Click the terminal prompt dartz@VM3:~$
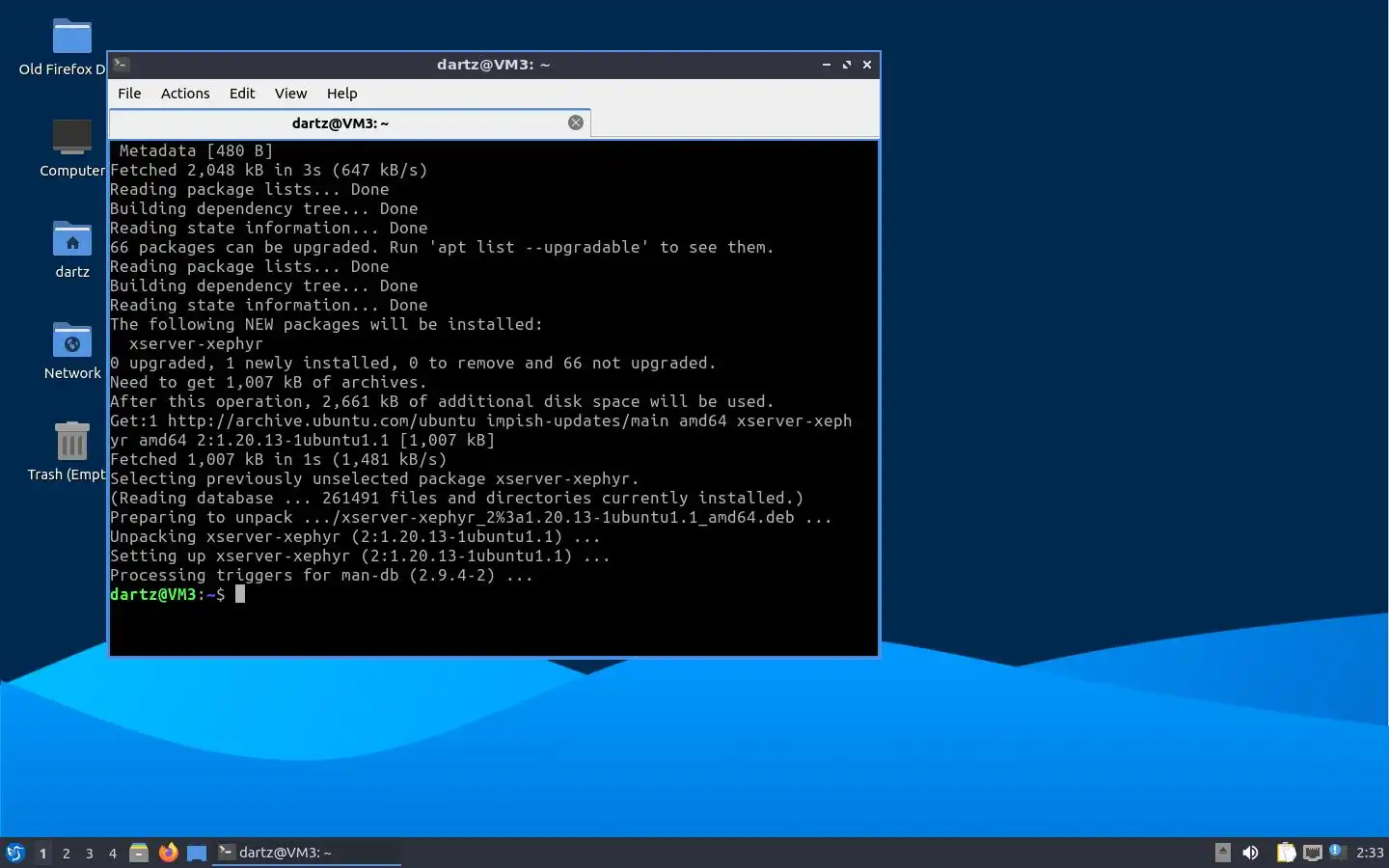The image size is (1389, 868). [x=168, y=594]
